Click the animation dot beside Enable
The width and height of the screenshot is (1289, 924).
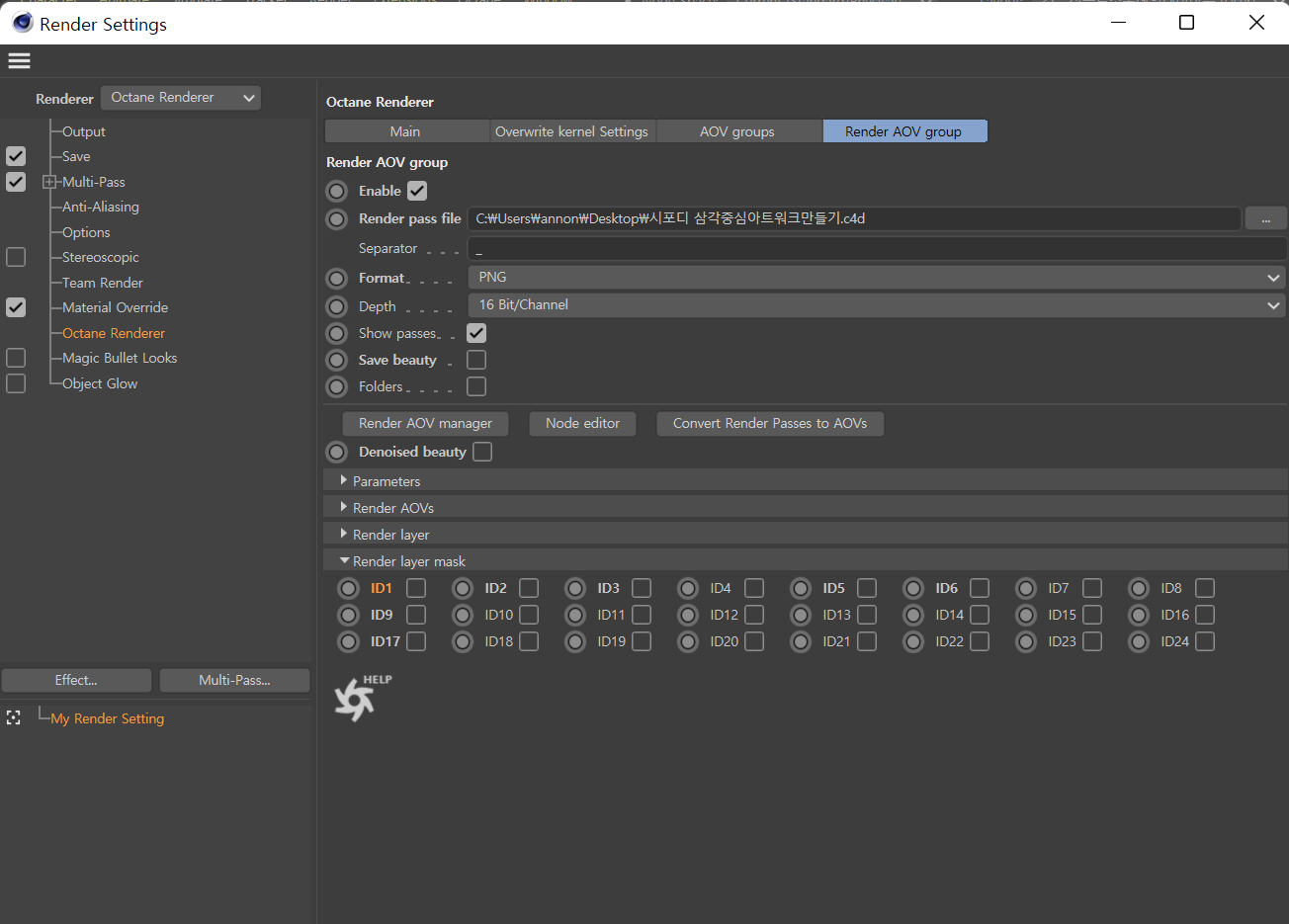click(x=337, y=191)
